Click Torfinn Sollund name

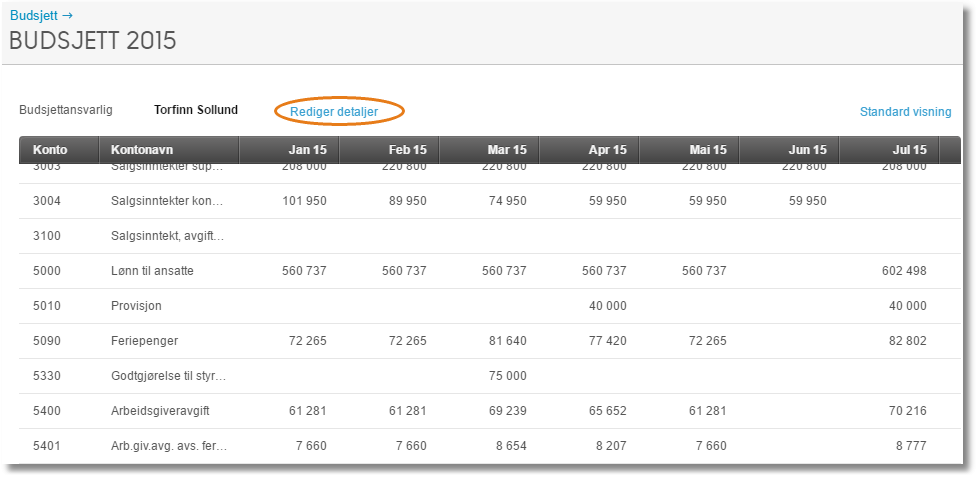pos(196,110)
